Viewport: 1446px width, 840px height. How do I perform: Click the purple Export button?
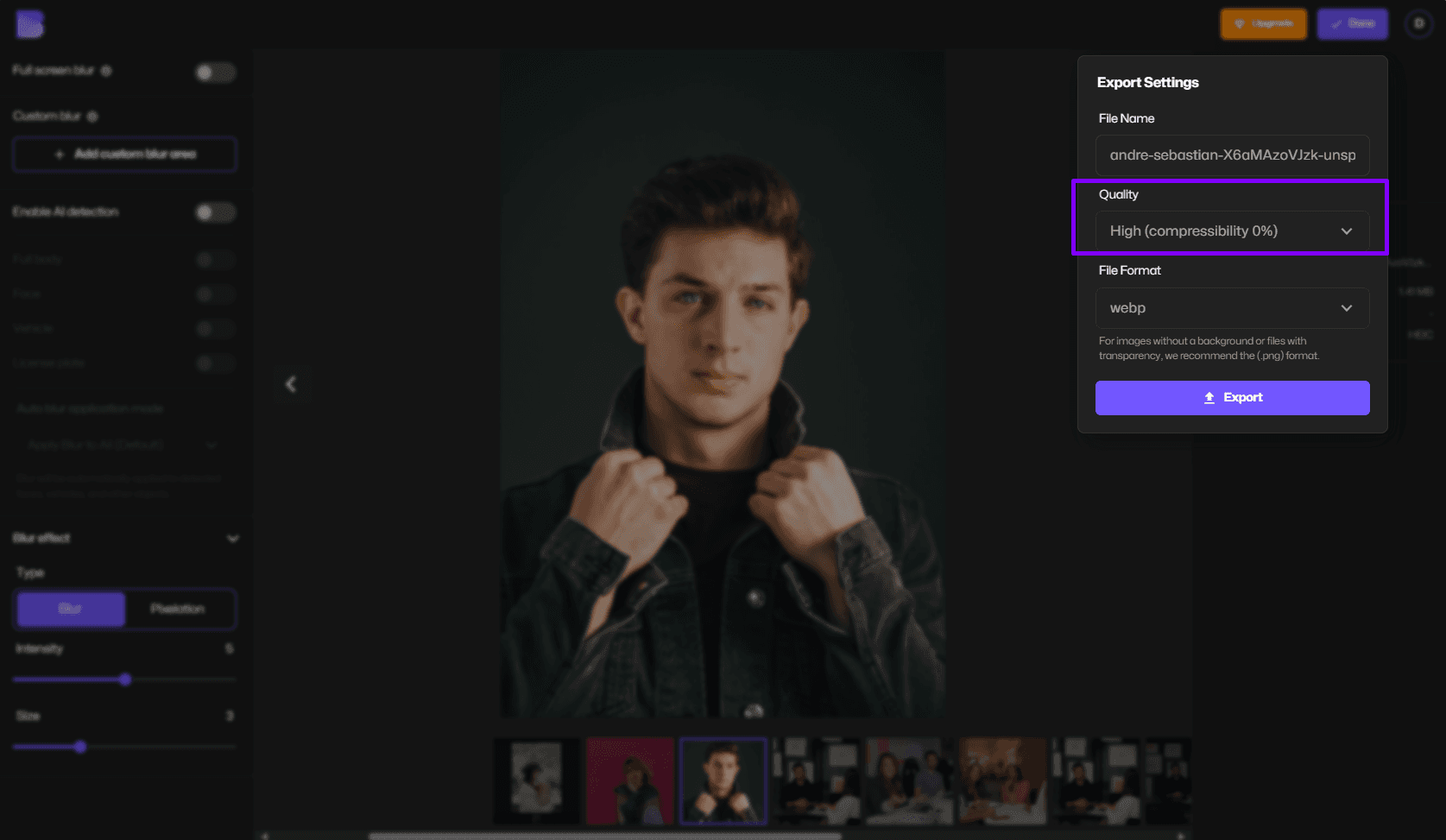[x=1232, y=397]
